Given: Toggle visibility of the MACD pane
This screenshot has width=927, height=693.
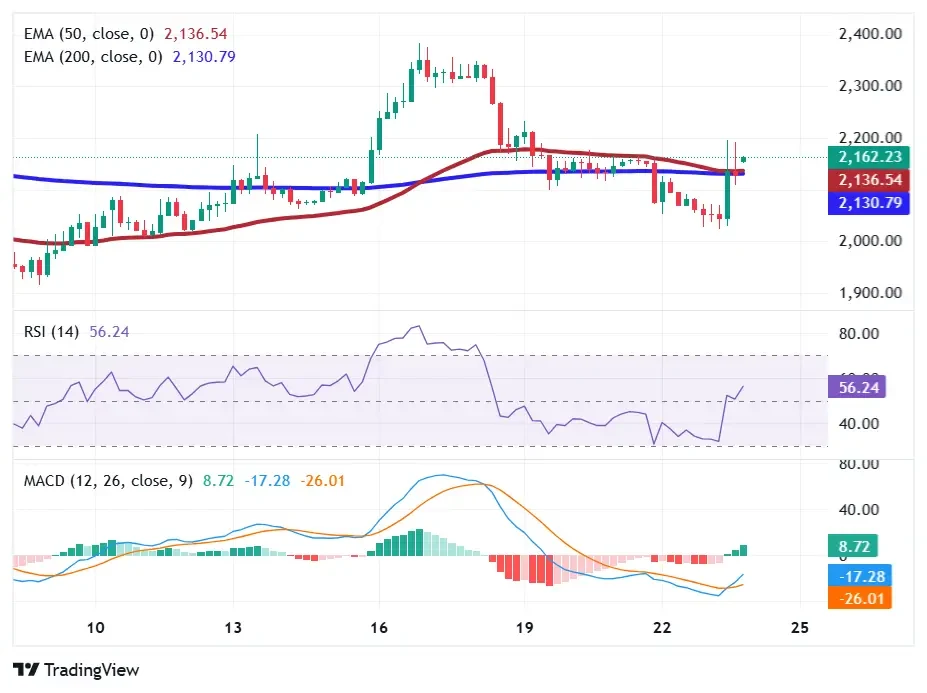Looking at the screenshot, I should click(105, 481).
